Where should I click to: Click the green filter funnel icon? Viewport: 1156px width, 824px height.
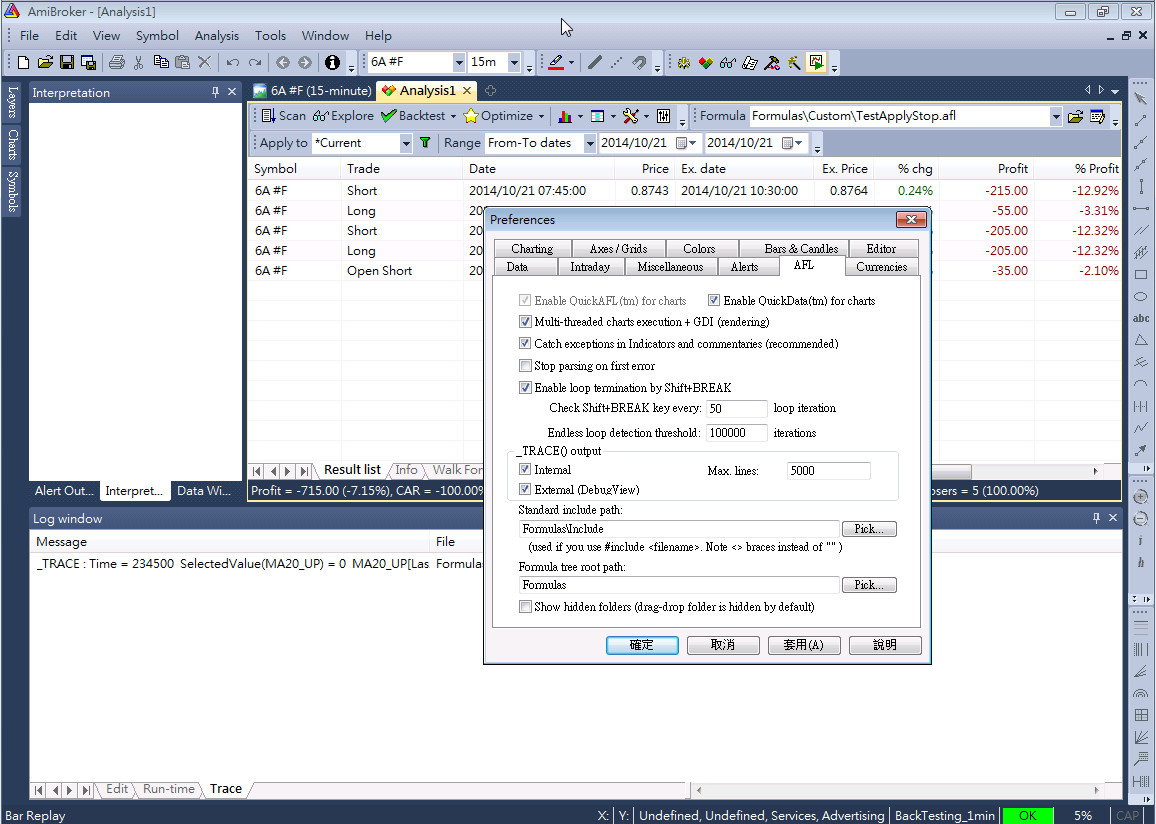[x=425, y=143]
